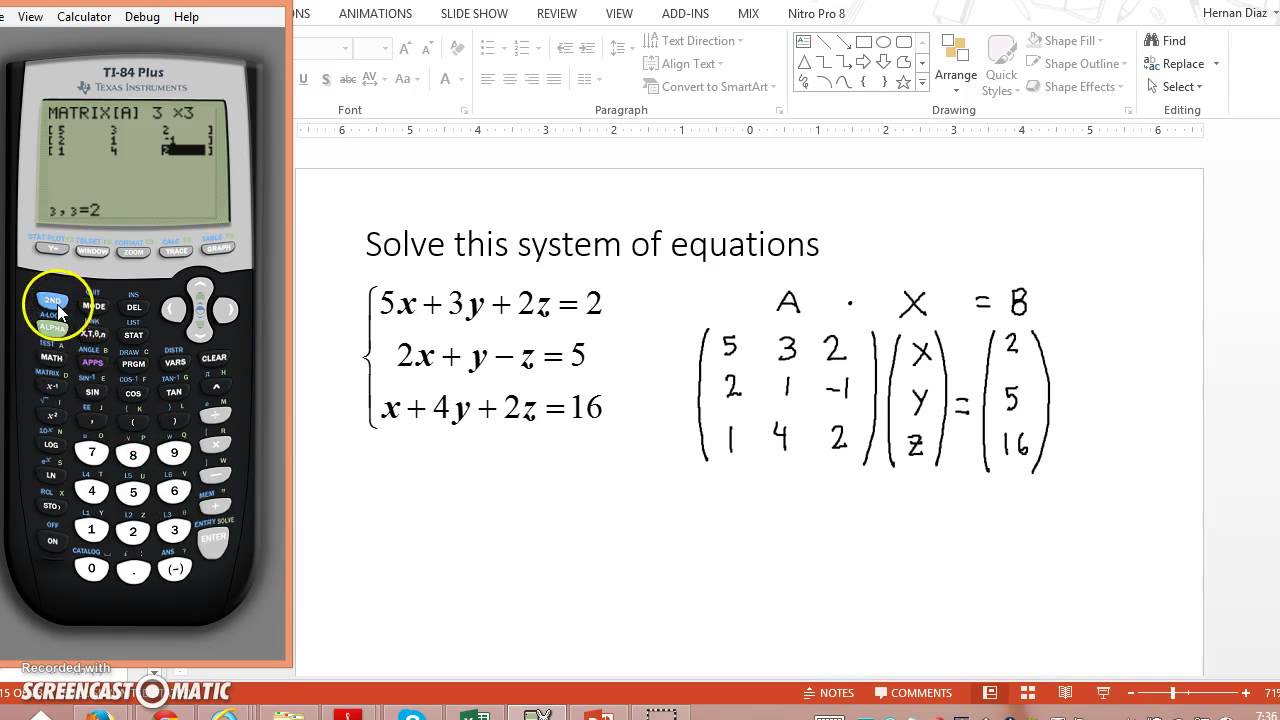Screen dimensions: 1280x720
Task: Open Help menu in emulator window
Action: [x=186, y=17]
